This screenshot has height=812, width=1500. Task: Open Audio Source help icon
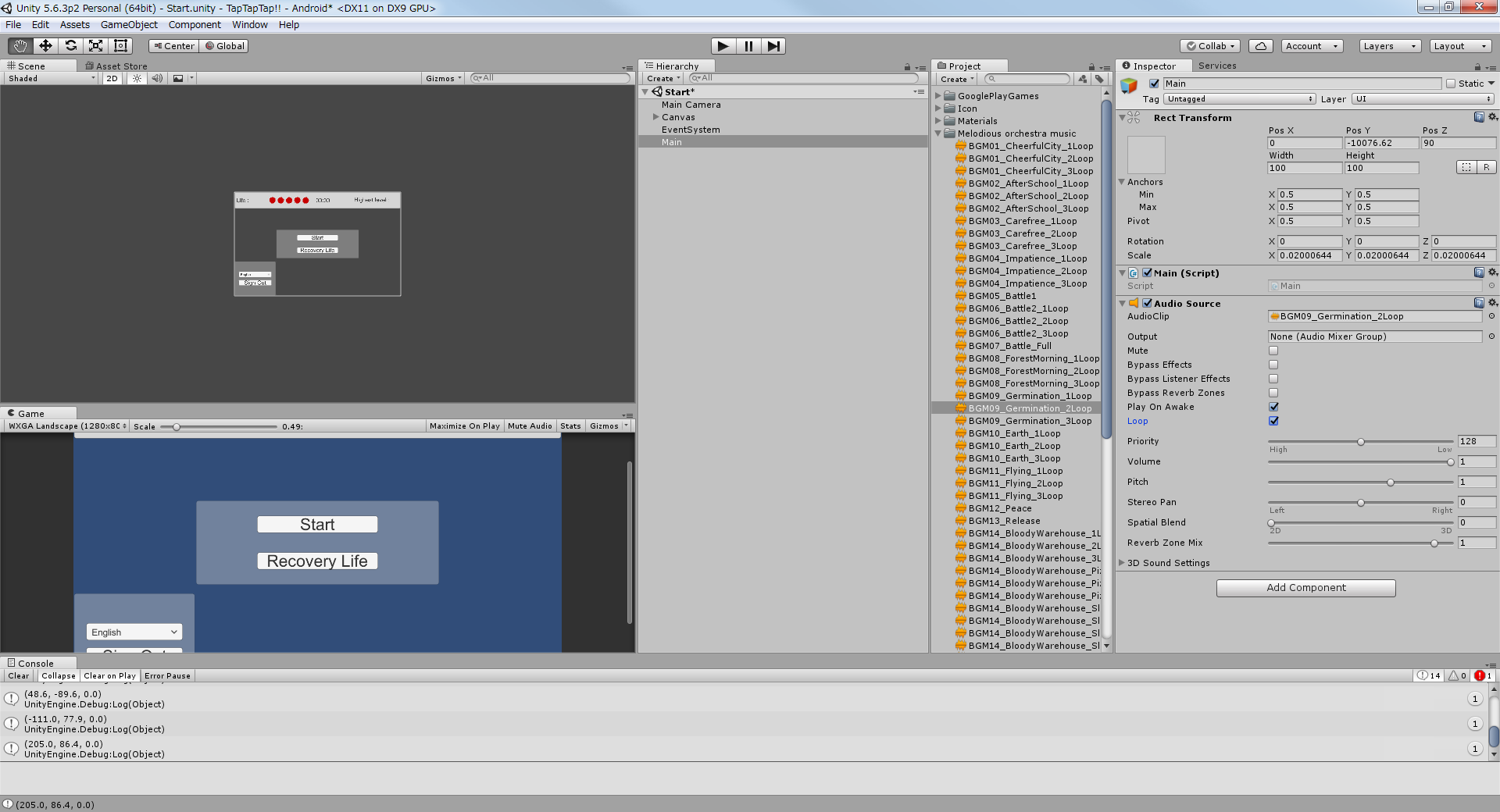pyautogui.click(x=1479, y=303)
